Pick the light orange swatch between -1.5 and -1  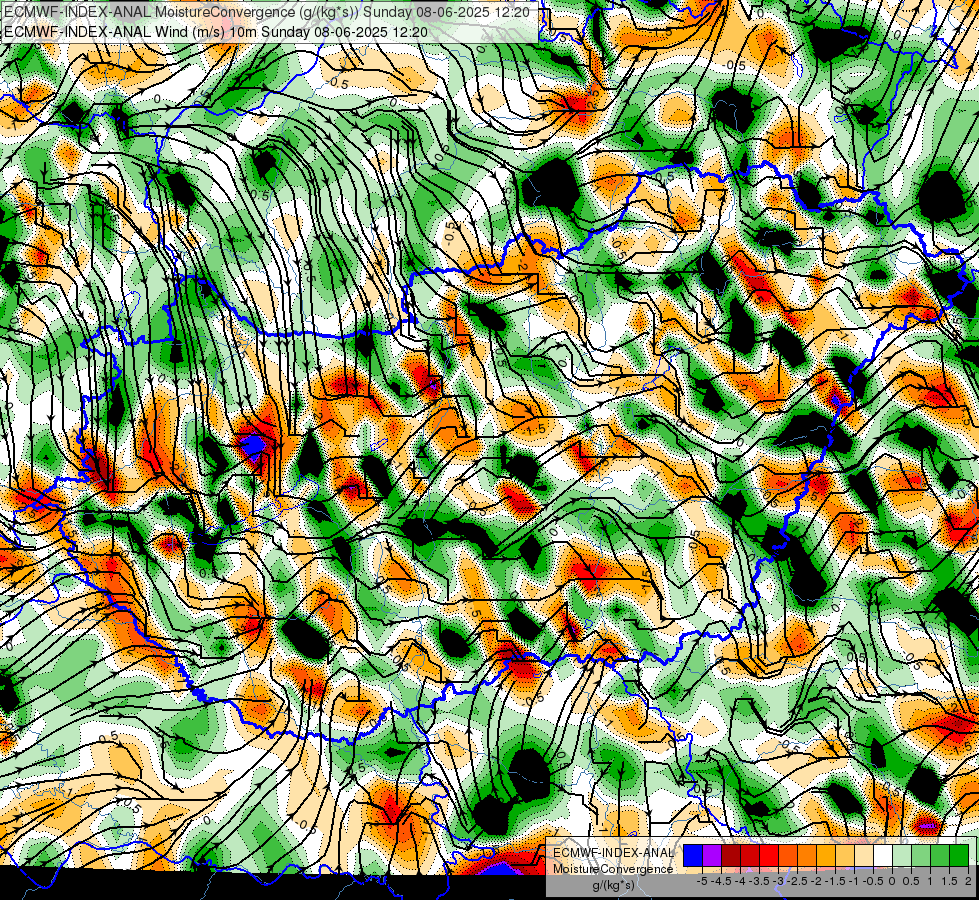click(845, 856)
